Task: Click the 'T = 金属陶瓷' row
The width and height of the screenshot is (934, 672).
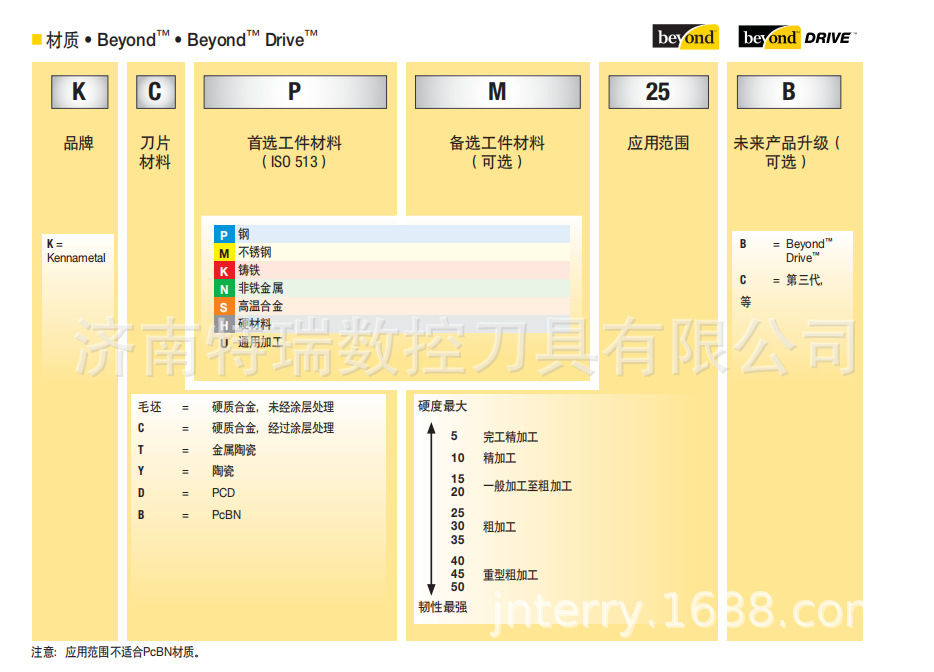Action: (197, 450)
